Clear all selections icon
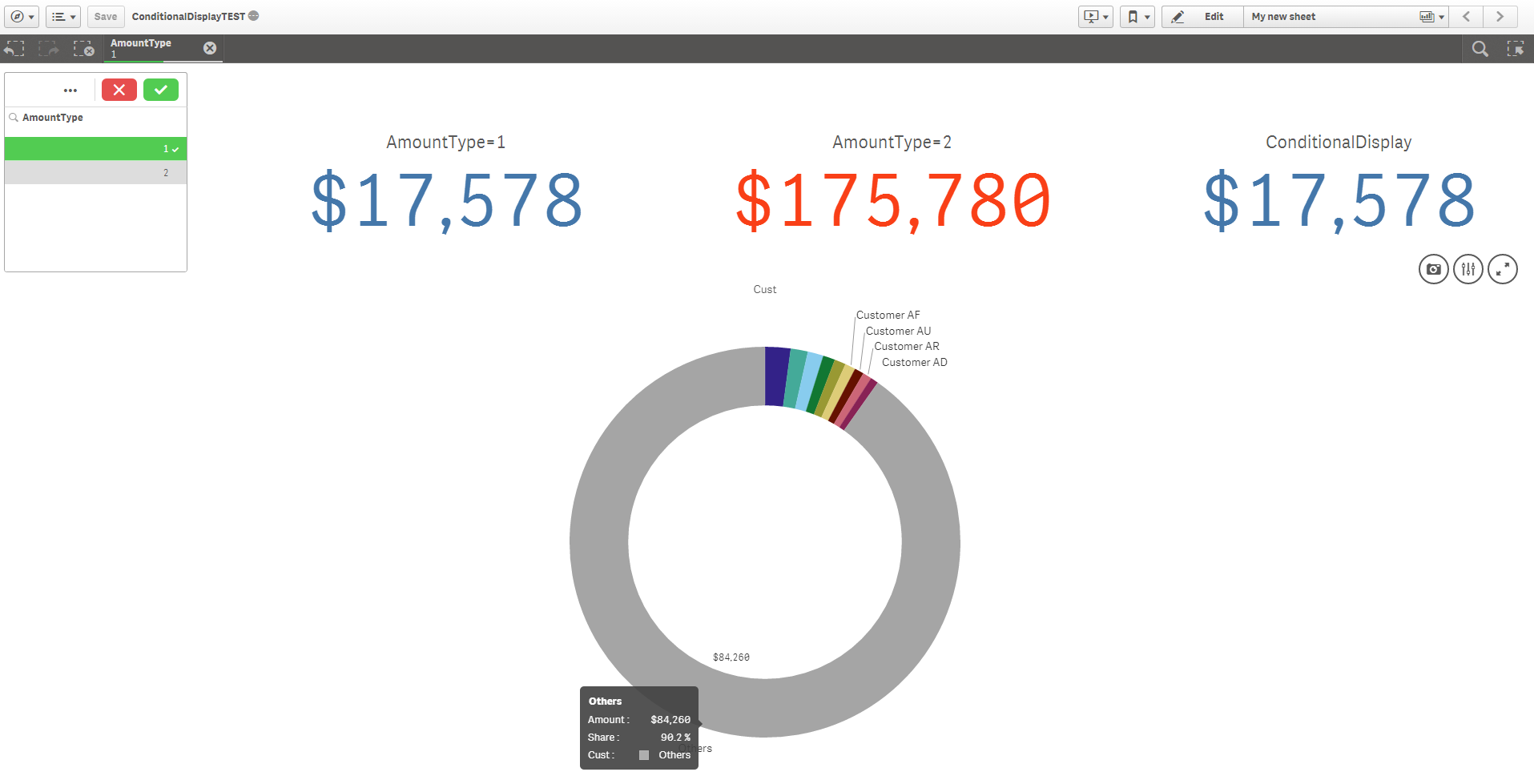This screenshot has width=1534, height=784. coord(84,49)
